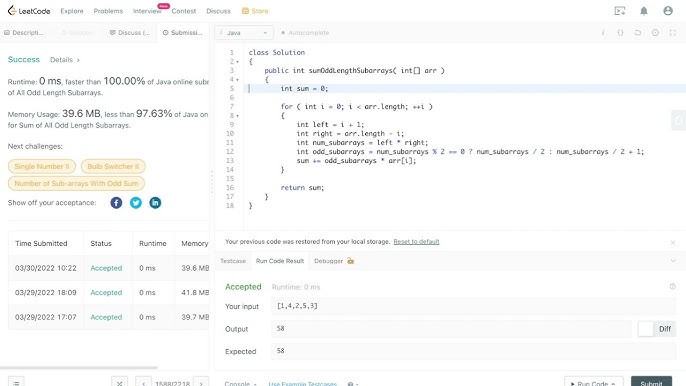Expand the Details chevron next to Success
686x386 pixels.
click(x=65, y=60)
